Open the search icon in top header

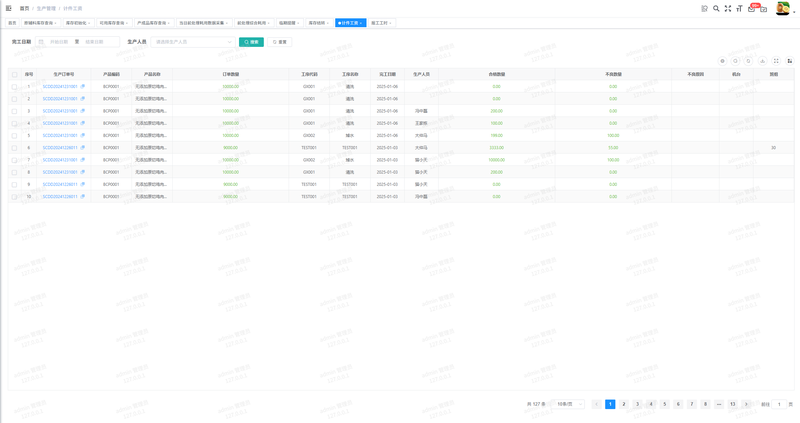tap(716, 8)
